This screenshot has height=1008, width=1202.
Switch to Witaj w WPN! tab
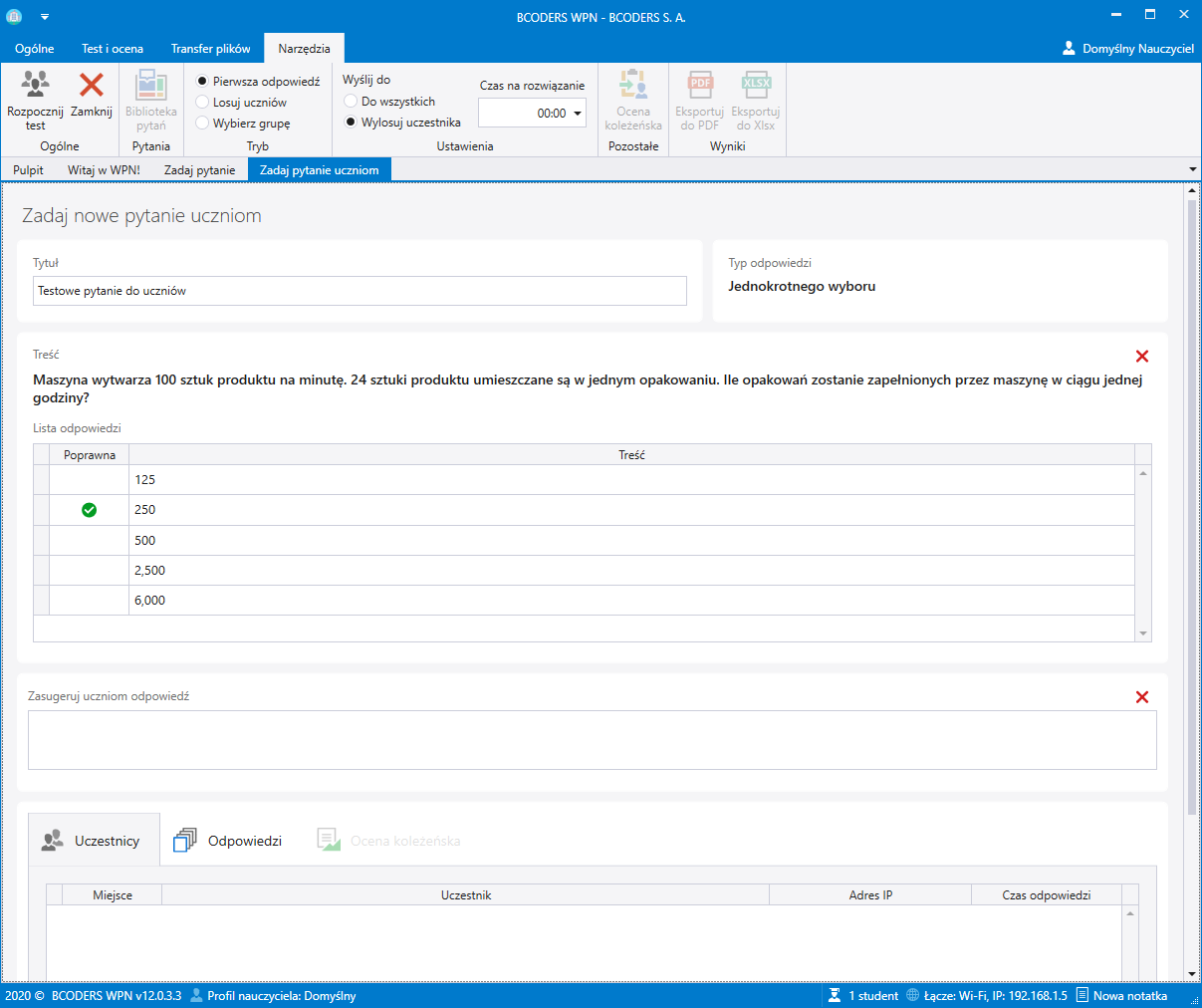pyautogui.click(x=104, y=170)
